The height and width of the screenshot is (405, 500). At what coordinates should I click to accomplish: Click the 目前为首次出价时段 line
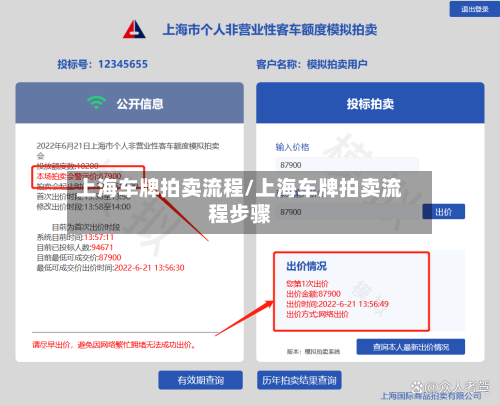click(86, 227)
